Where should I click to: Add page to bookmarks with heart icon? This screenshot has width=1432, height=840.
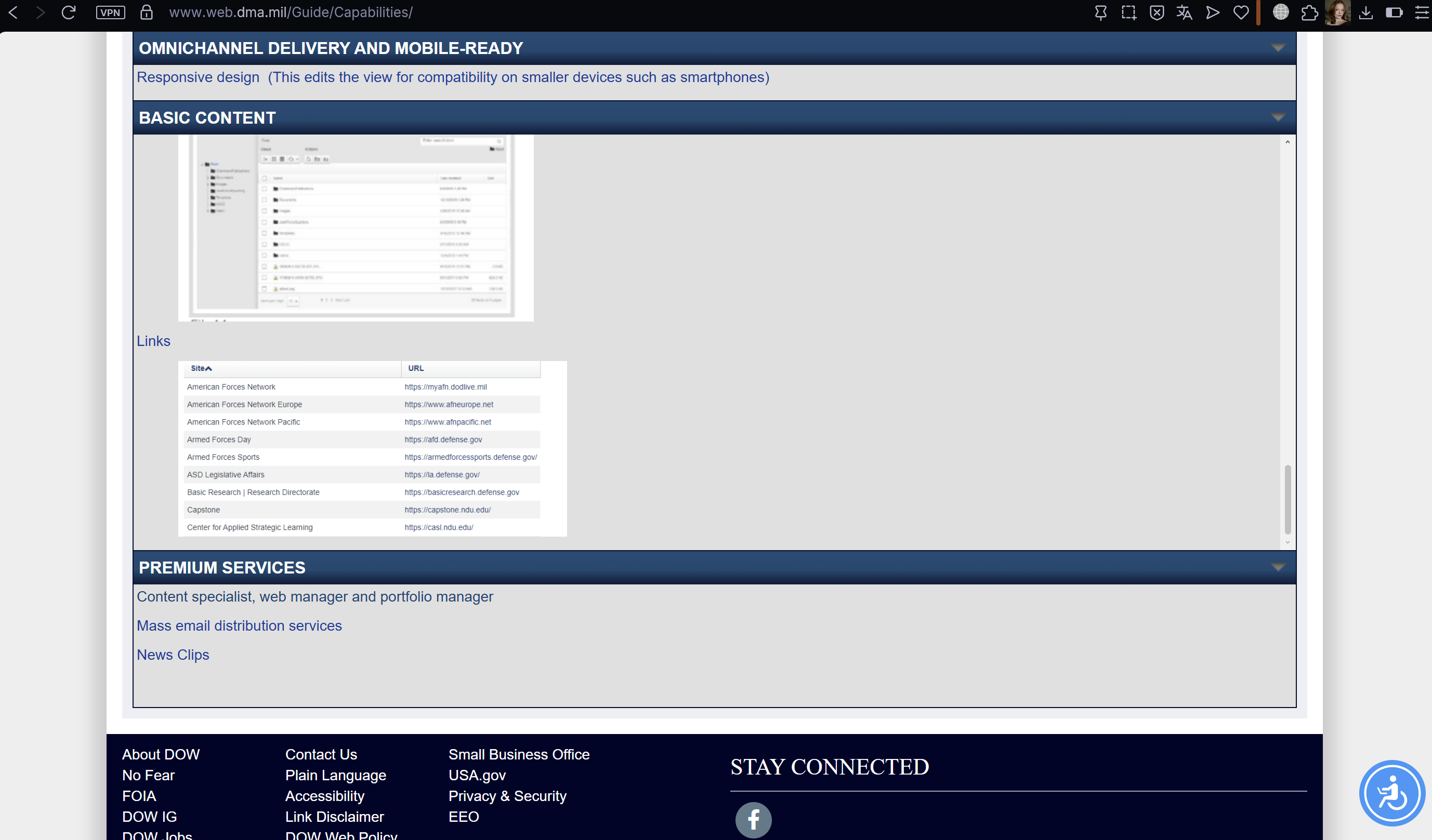pos(1241,12)
